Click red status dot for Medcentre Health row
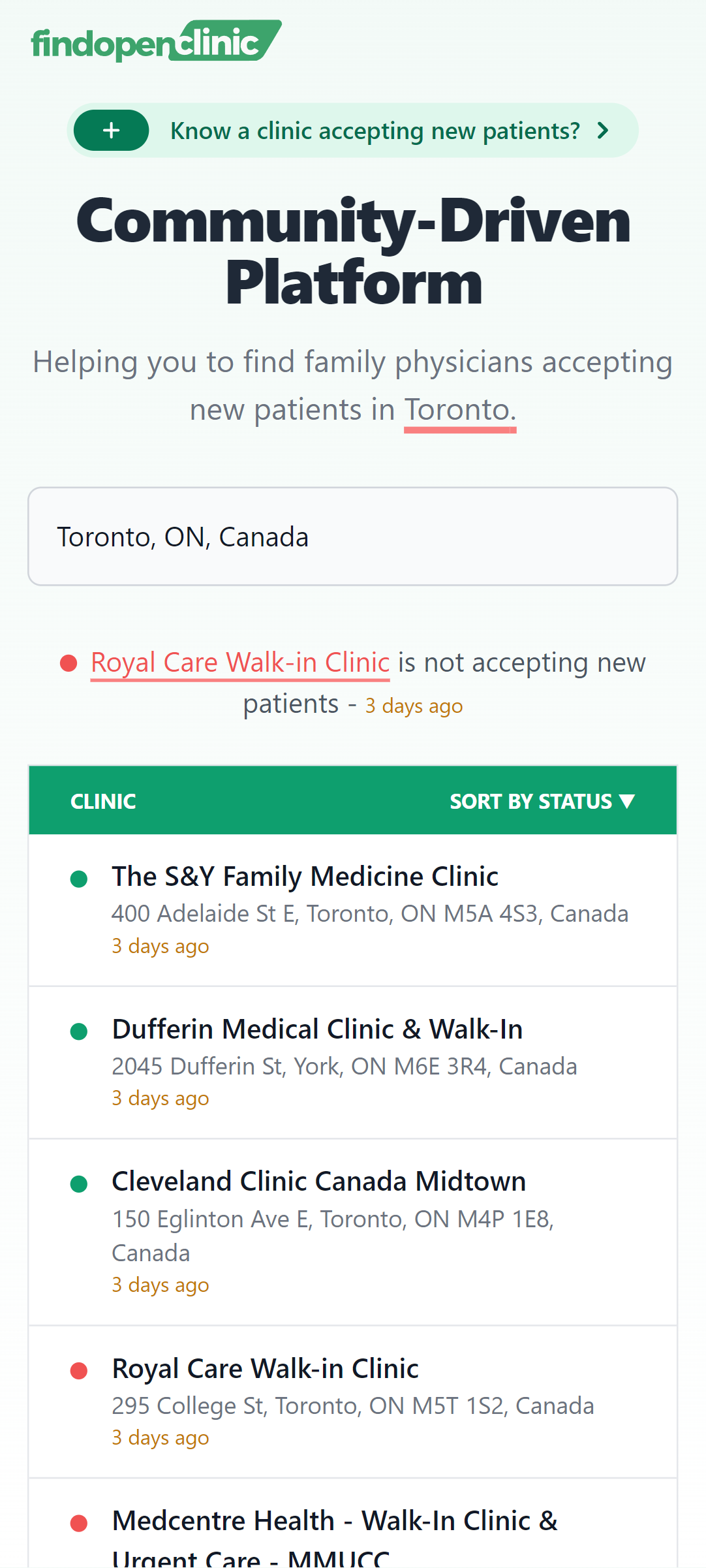The height and width of the screenshot is (1568, 706). (79, 1523)
